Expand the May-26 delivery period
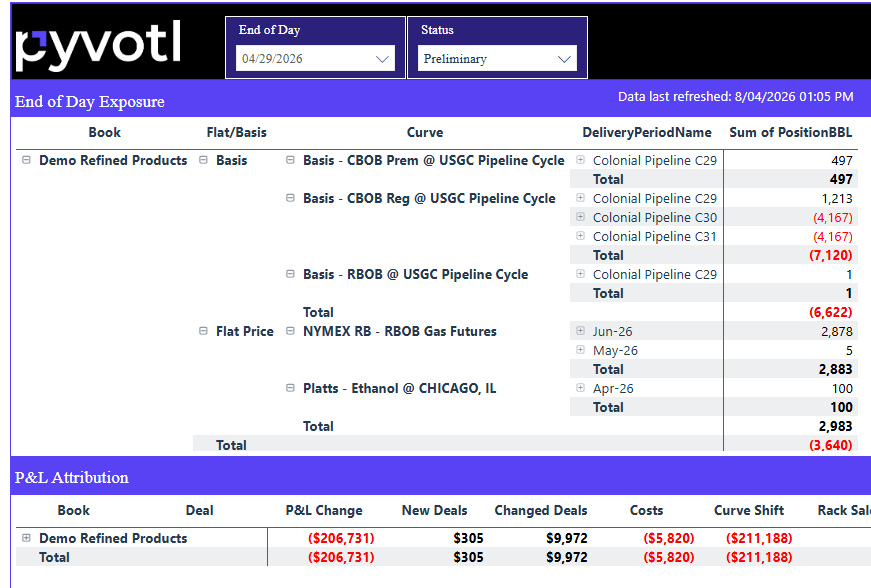The image size is (871, 588). (580, 350)
